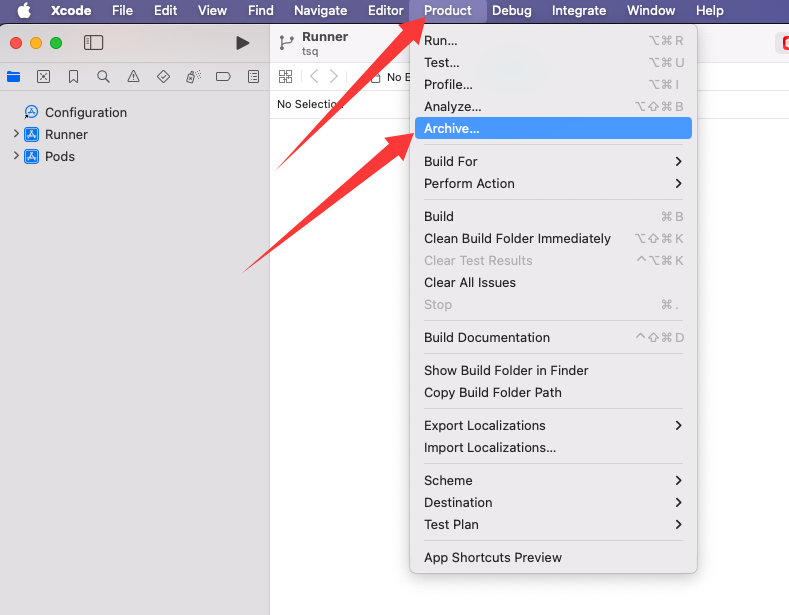Open the Bookmark navigator
789x615 pixels.
coord(73,77)
